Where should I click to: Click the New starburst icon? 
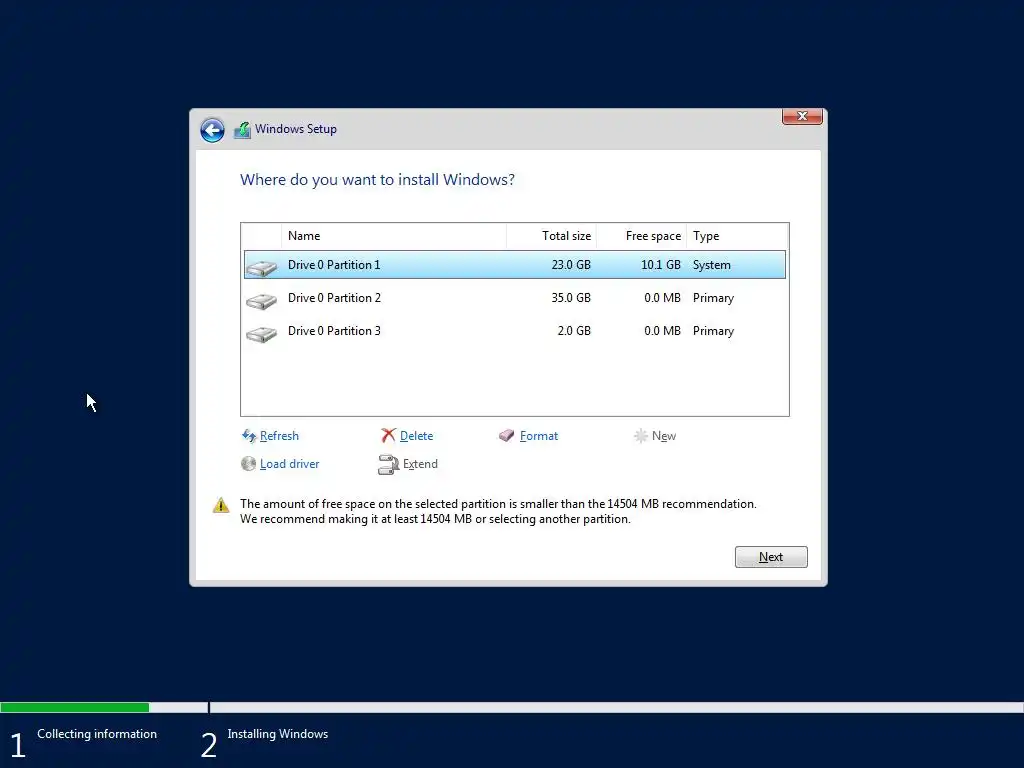(x=641, y=436)
